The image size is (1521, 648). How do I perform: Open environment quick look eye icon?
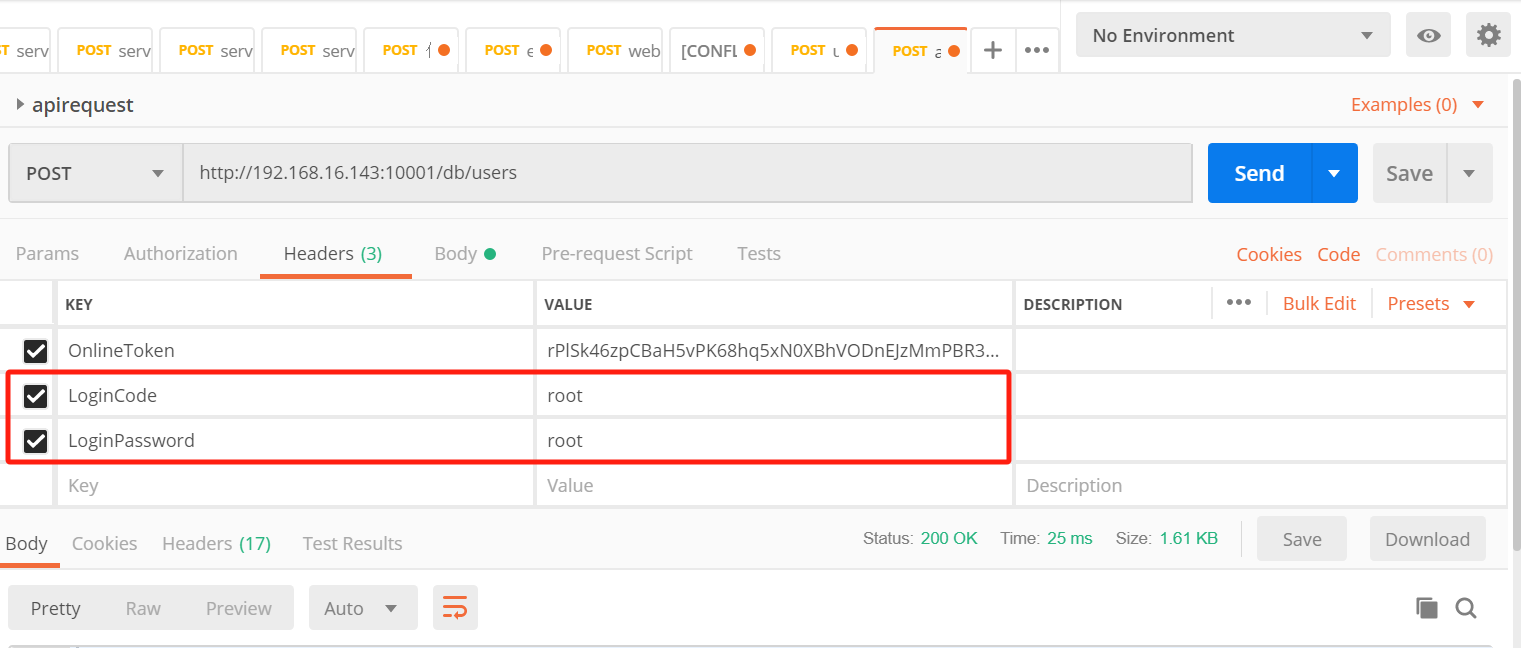tap(1429, 36)
